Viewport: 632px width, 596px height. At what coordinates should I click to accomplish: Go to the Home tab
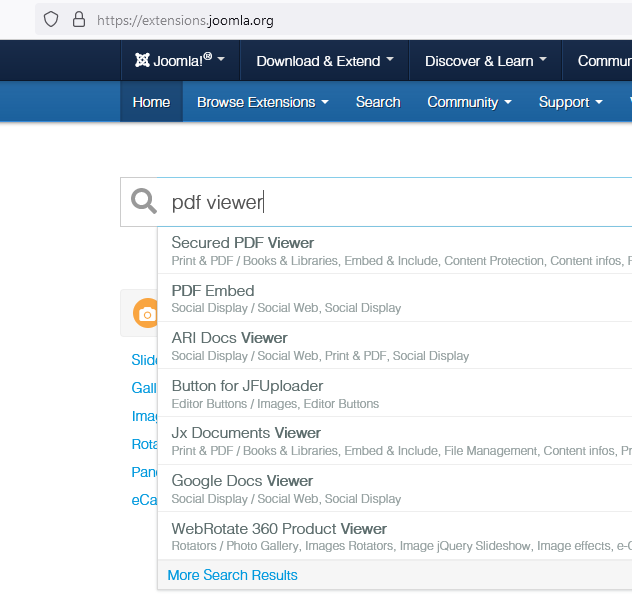[x=151, y=102]
